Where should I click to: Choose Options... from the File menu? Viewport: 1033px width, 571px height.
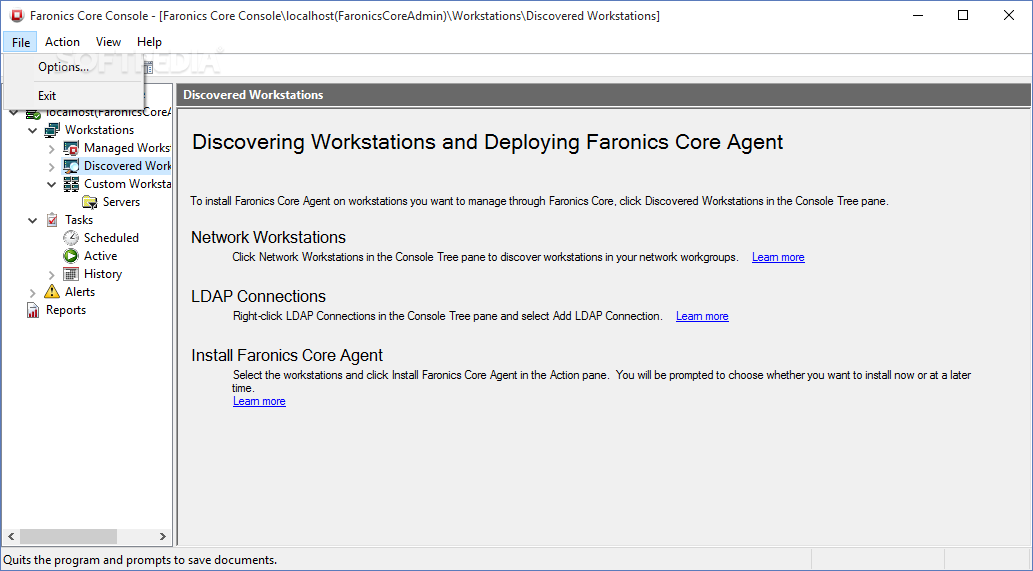click(73, 67)
